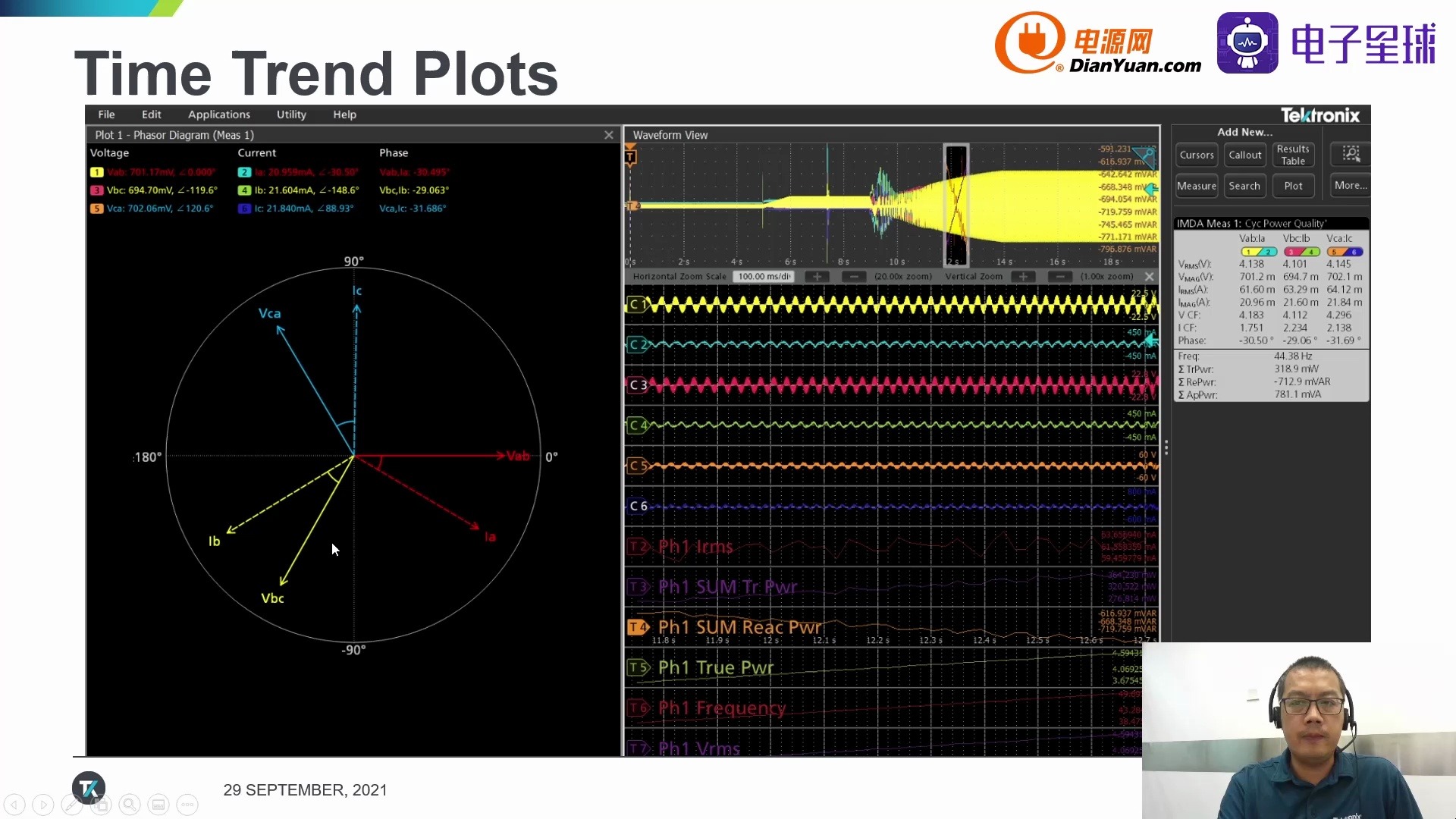Click the Vab vector label in phasor diagram
The width and height of the screenshot is (1456, 819).
(518, 456)
